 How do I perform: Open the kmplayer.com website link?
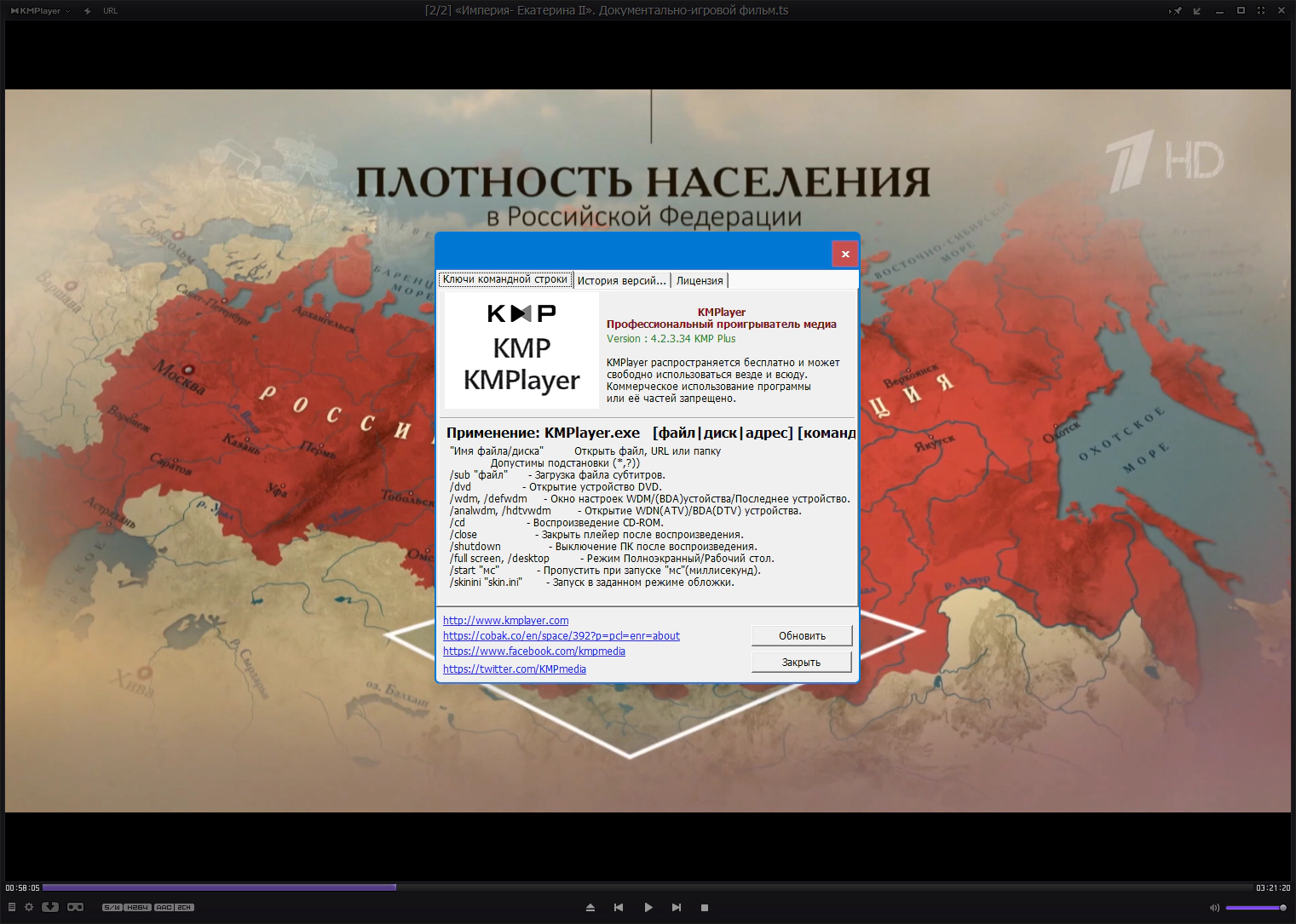coord(505,621)
